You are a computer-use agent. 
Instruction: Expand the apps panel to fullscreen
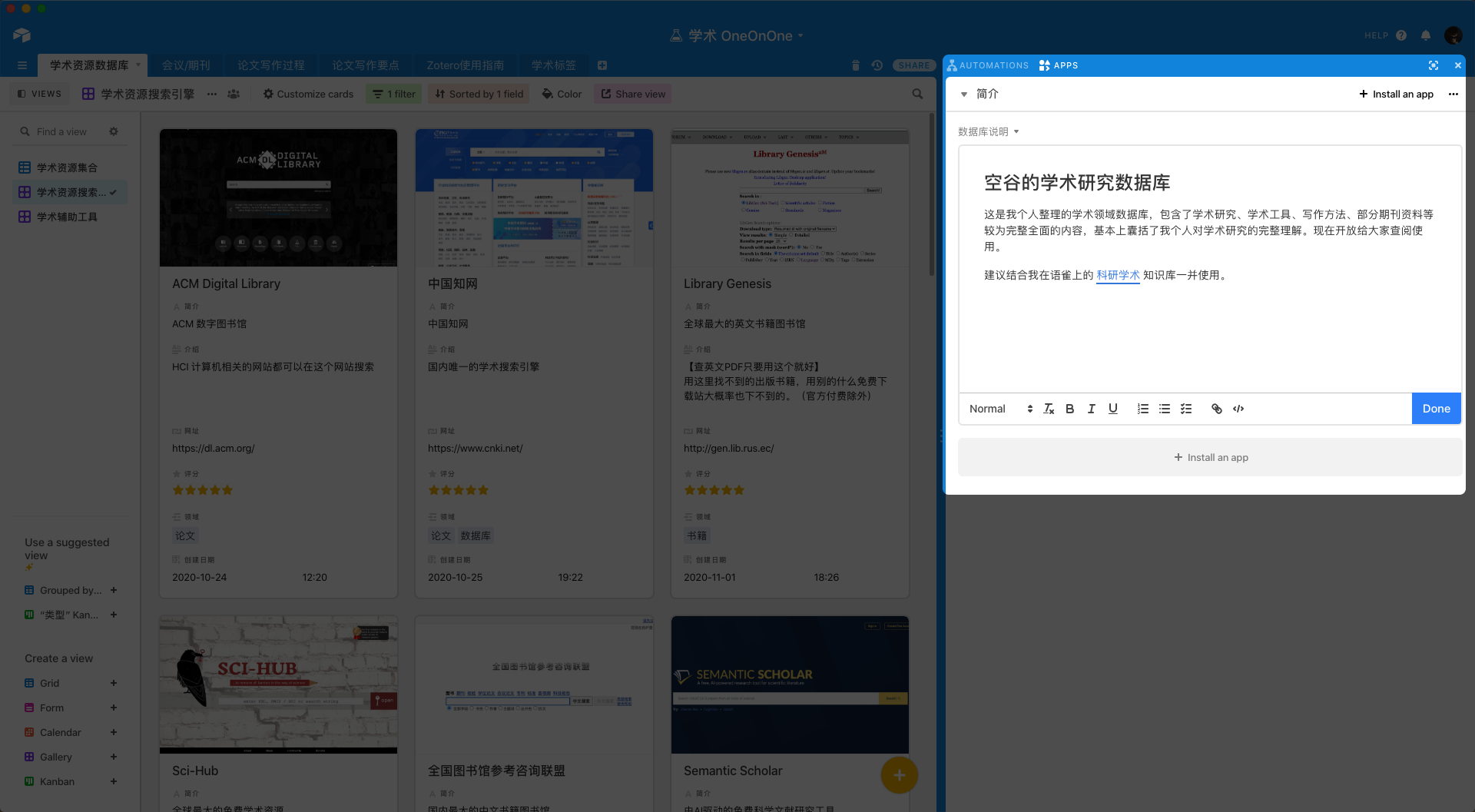1434,65
